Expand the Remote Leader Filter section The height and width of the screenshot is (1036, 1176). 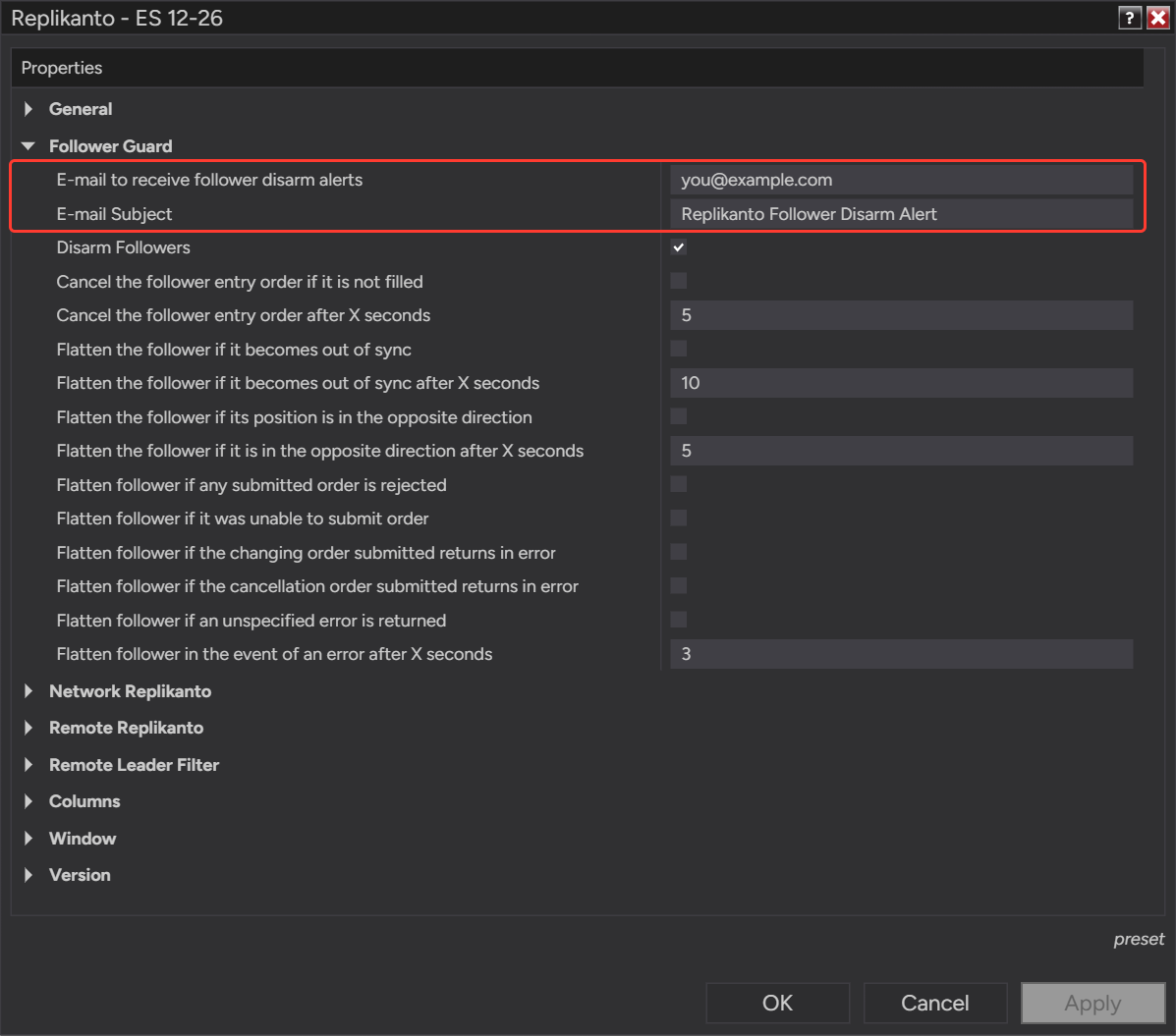(x=28, y=765)
